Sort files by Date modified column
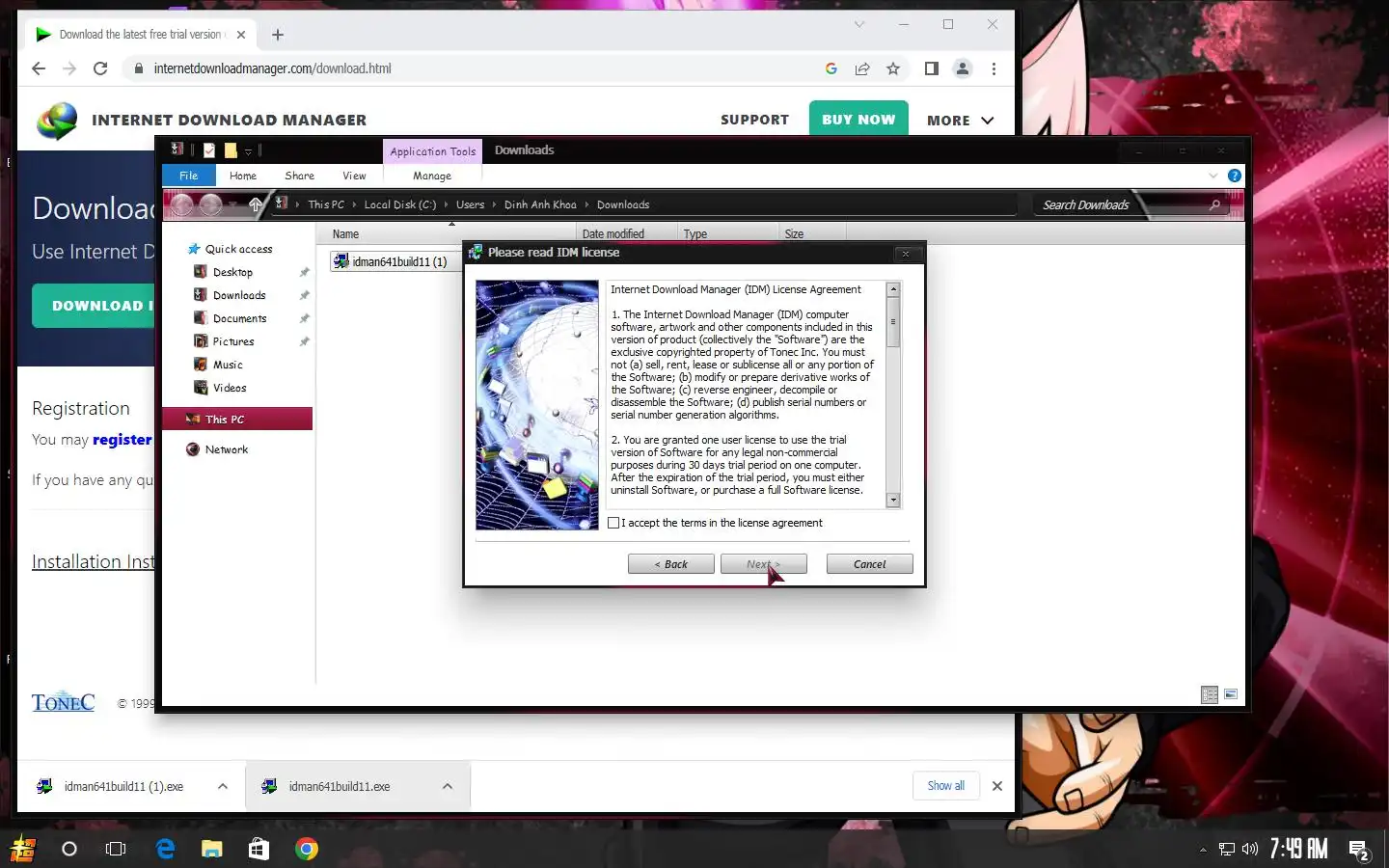This screenshot has width=1389, height=868. tap(626, 233)
